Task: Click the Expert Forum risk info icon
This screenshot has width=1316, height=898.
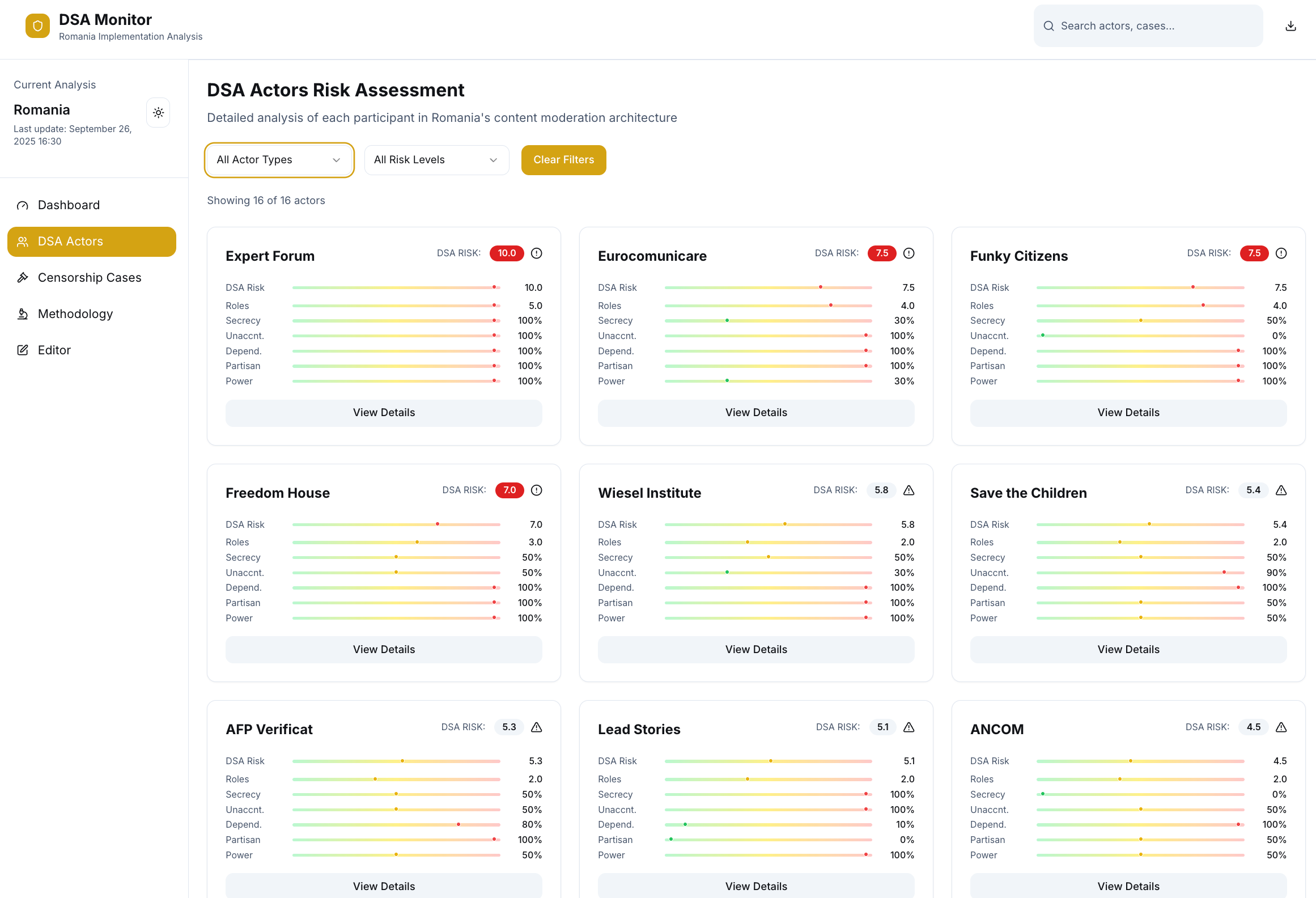Action: pos(537,253)
